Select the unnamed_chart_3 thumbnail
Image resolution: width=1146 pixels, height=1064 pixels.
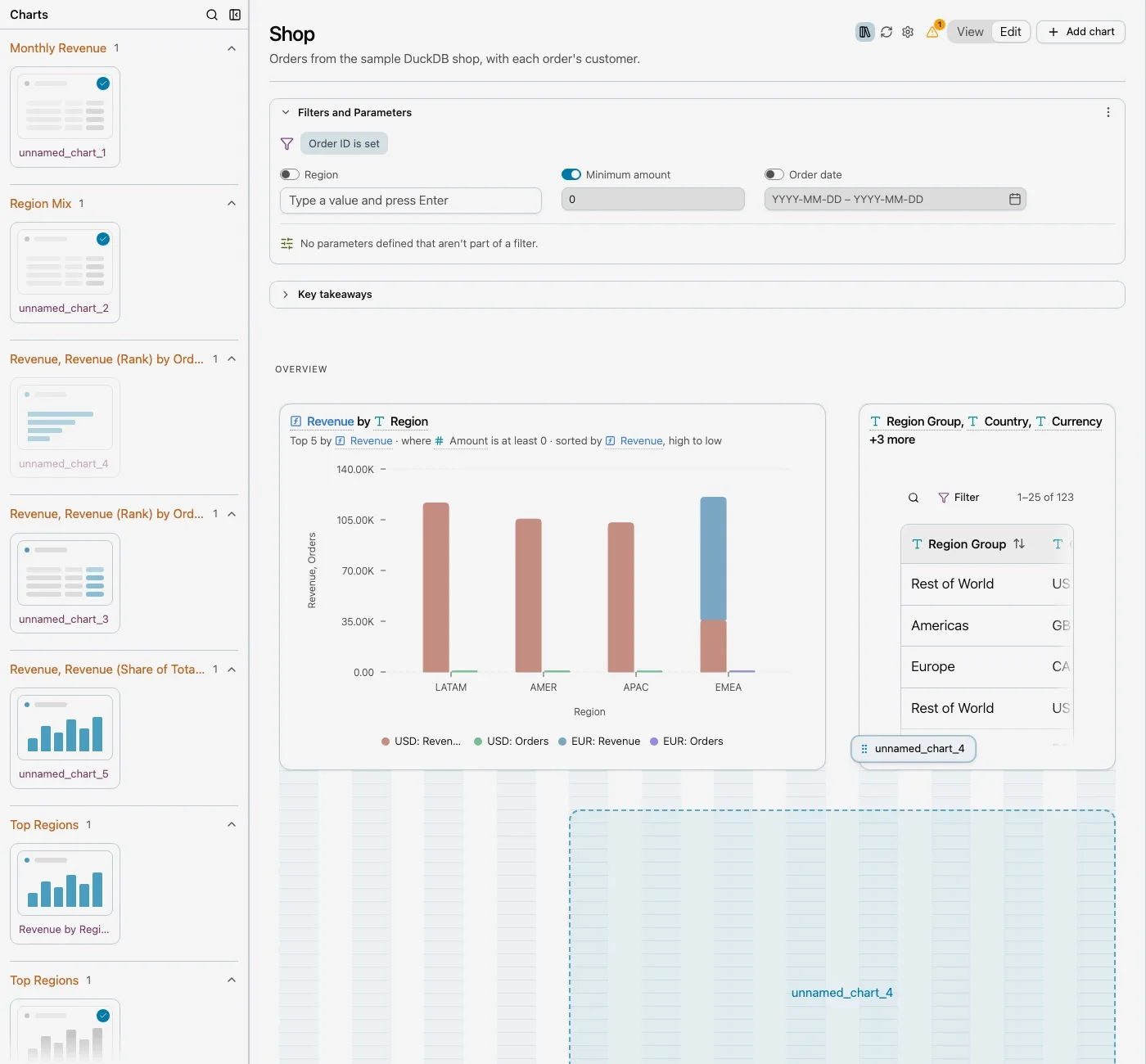(65, 583)
